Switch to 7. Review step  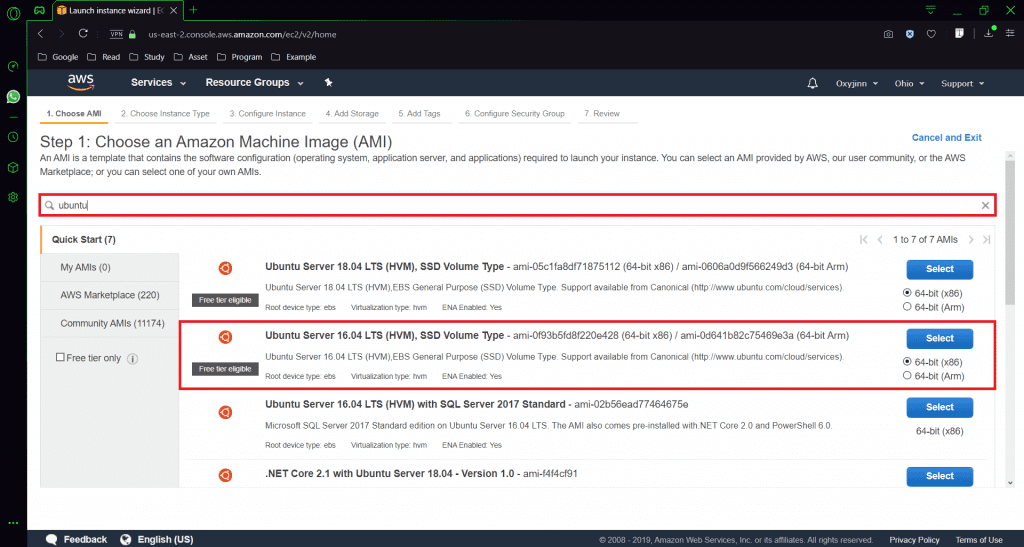[x=602, y=114]
